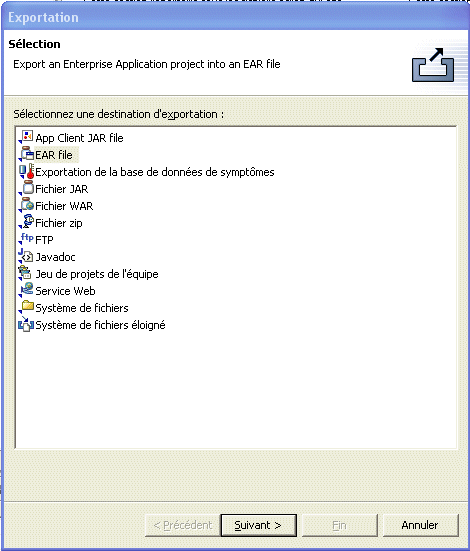Viewport: 470px width, 551px height.
Task: Click the empty area of the destination list
Action: click(x=236, y=390)
